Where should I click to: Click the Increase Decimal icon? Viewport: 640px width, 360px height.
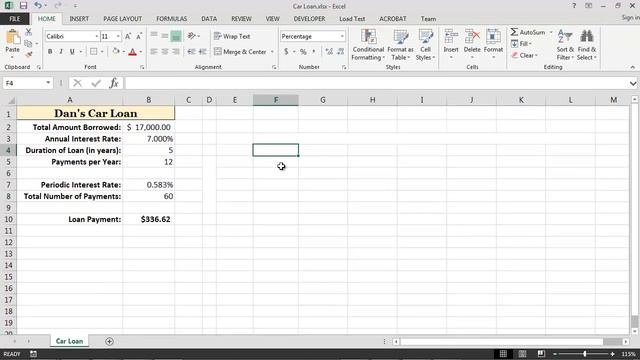coord(329,51)
